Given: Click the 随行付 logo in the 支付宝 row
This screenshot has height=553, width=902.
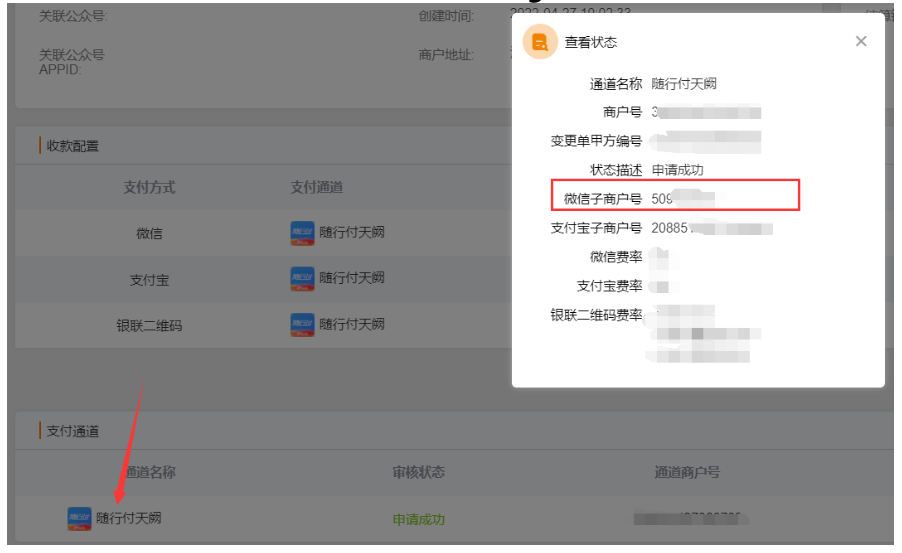Looking at the screenshot, I should click(302, 278).
